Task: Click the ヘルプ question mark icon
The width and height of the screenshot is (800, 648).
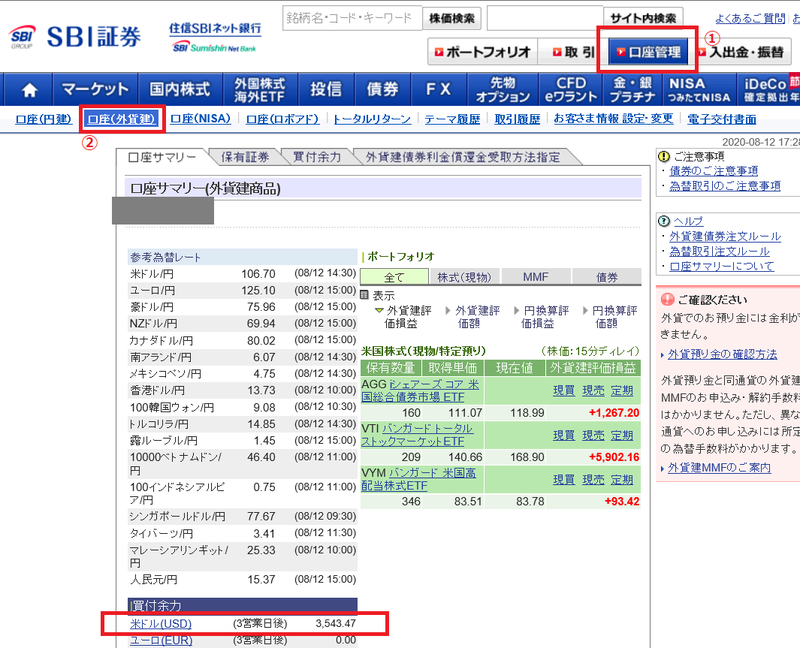Action: (x=664, y=221)
